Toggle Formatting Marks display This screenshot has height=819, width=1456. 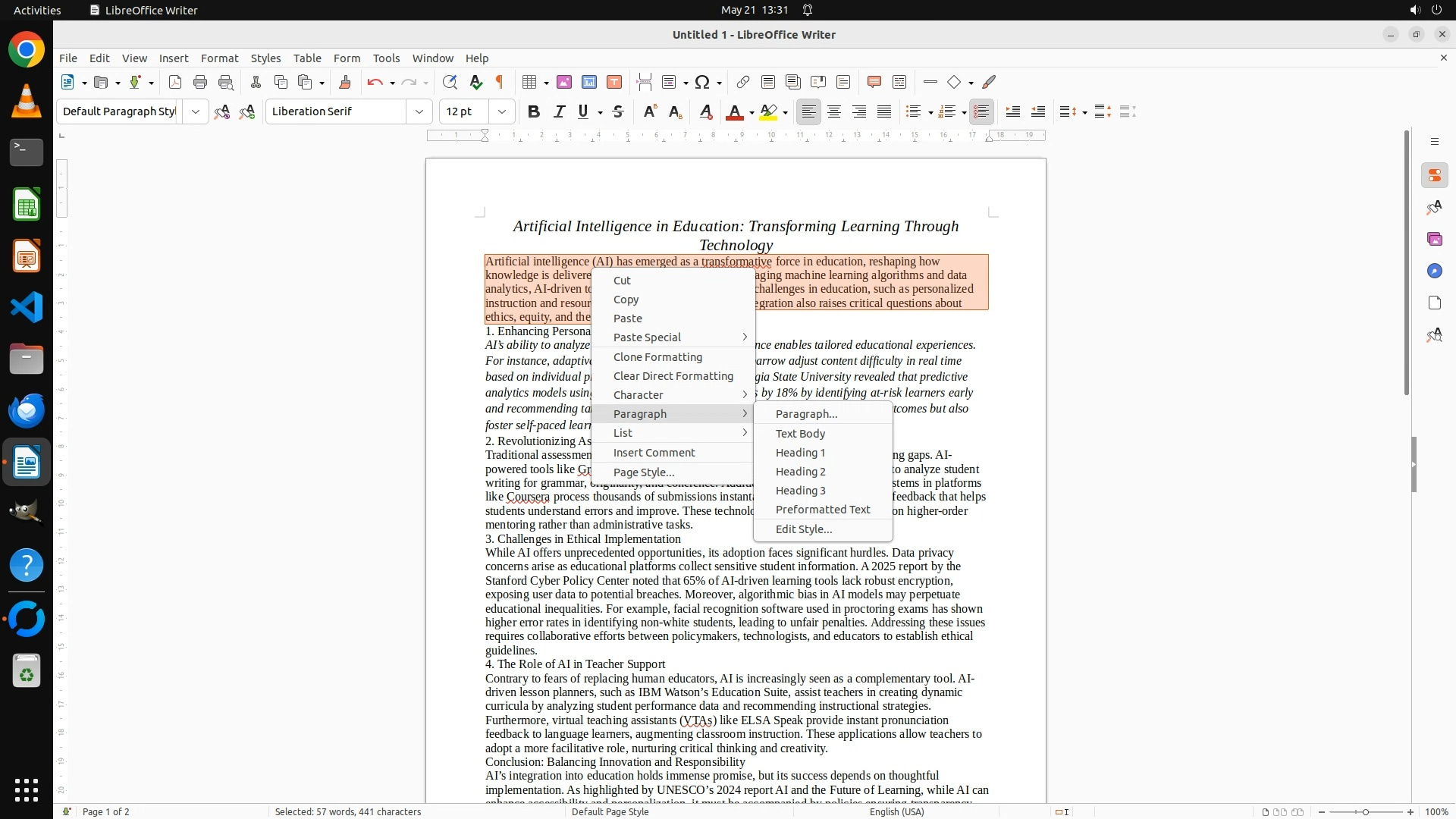pyautogui.click(x=500, y=82)
